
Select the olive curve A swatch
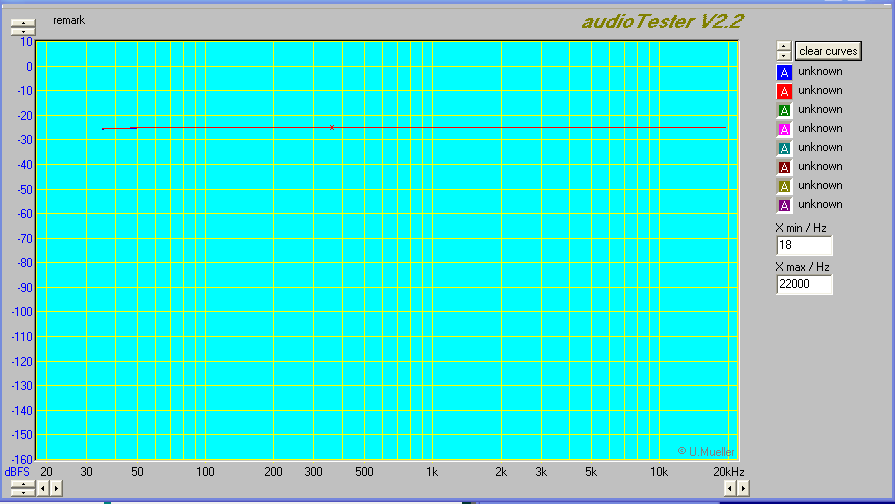[x=784, y=186]
